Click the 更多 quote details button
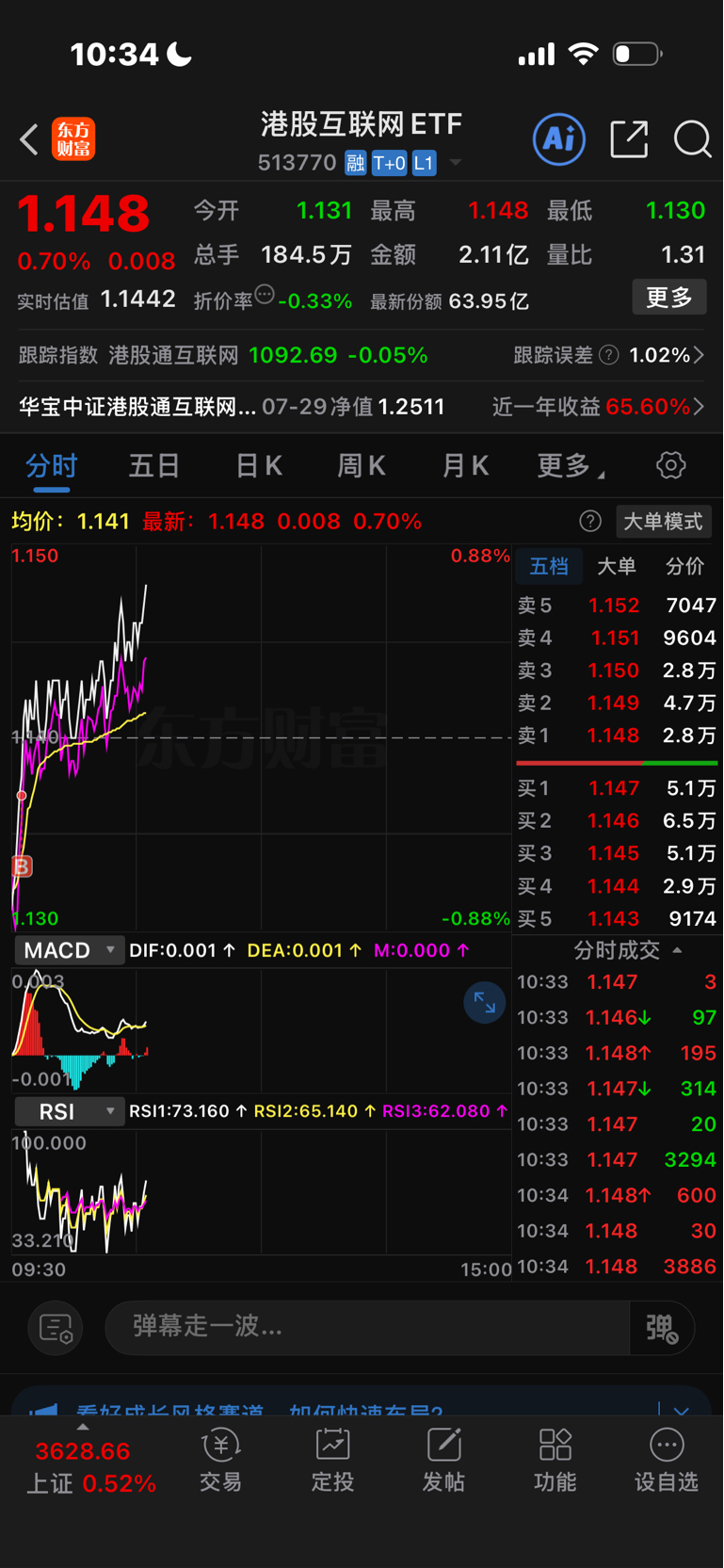Image resolution: width=724 pixels, height=1568 pixels. (x=669, y=298)
